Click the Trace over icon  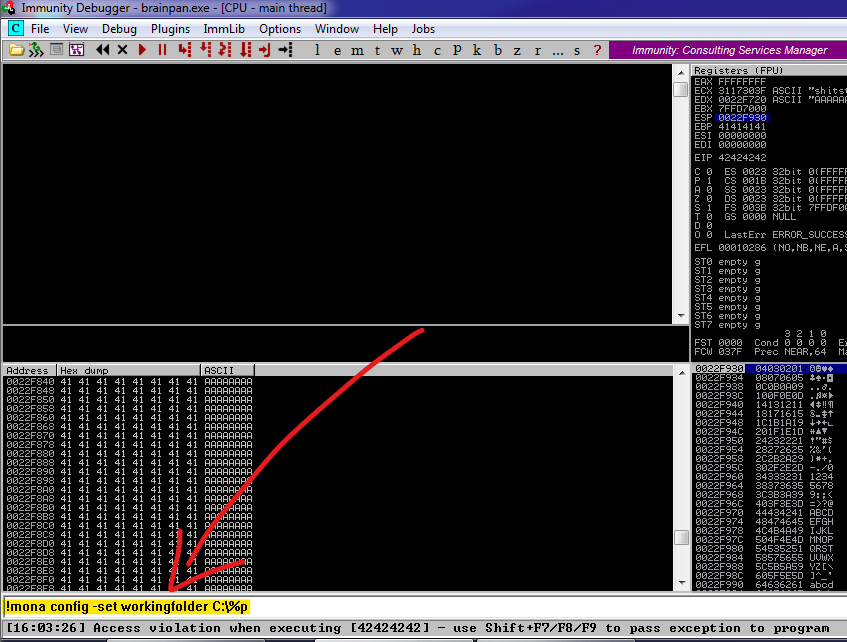click(x=245, y=50)
